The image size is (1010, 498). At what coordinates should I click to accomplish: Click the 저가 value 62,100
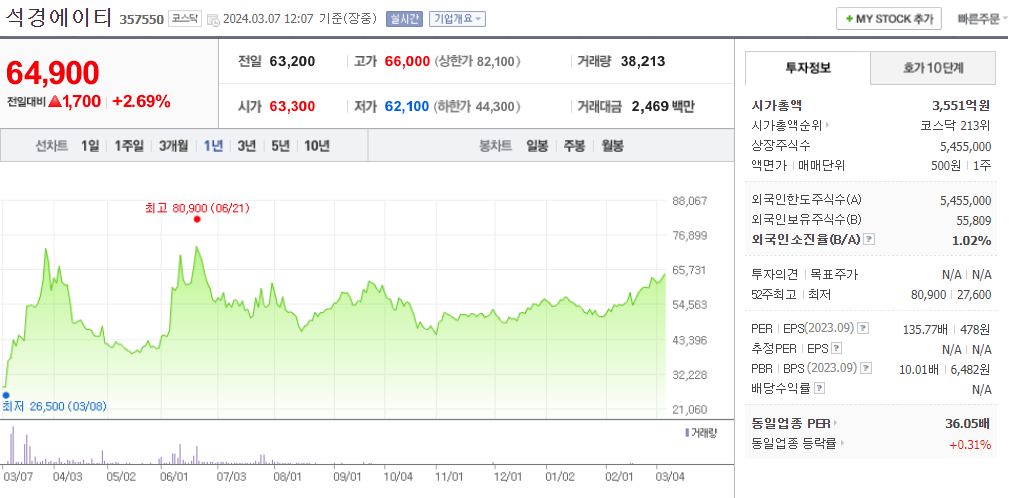coord(407,106)
